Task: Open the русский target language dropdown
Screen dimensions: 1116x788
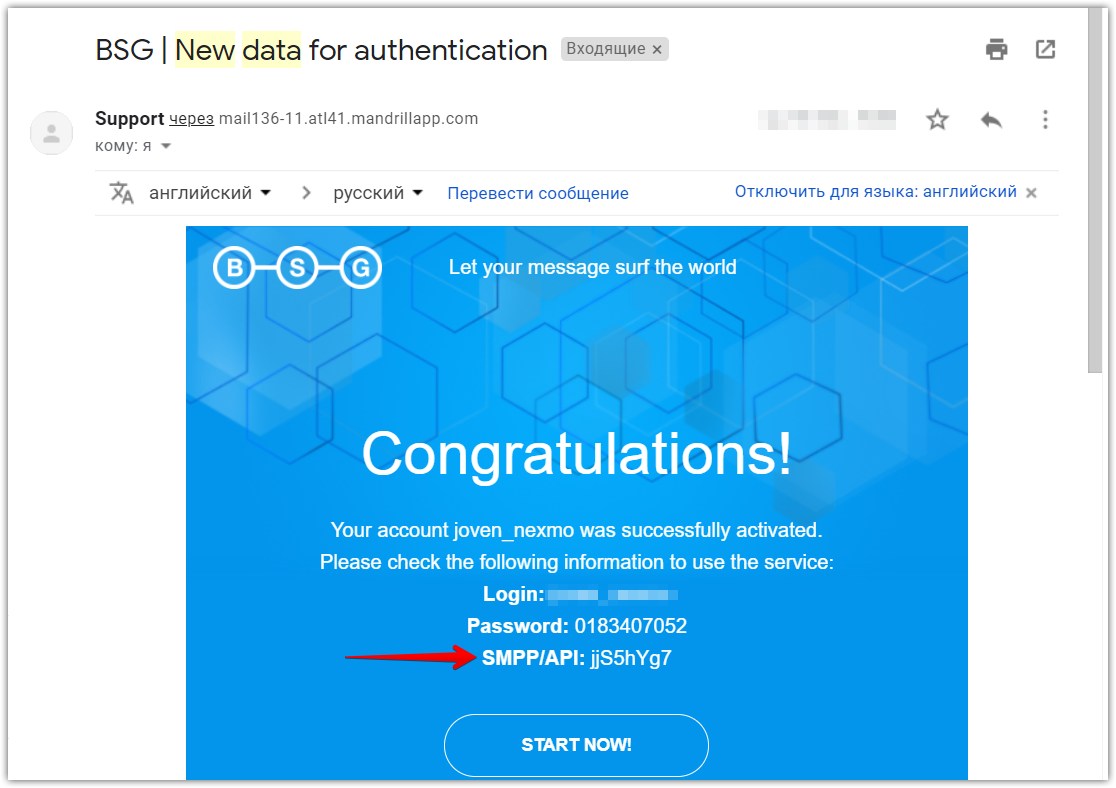Action: [x=378, y=193]
